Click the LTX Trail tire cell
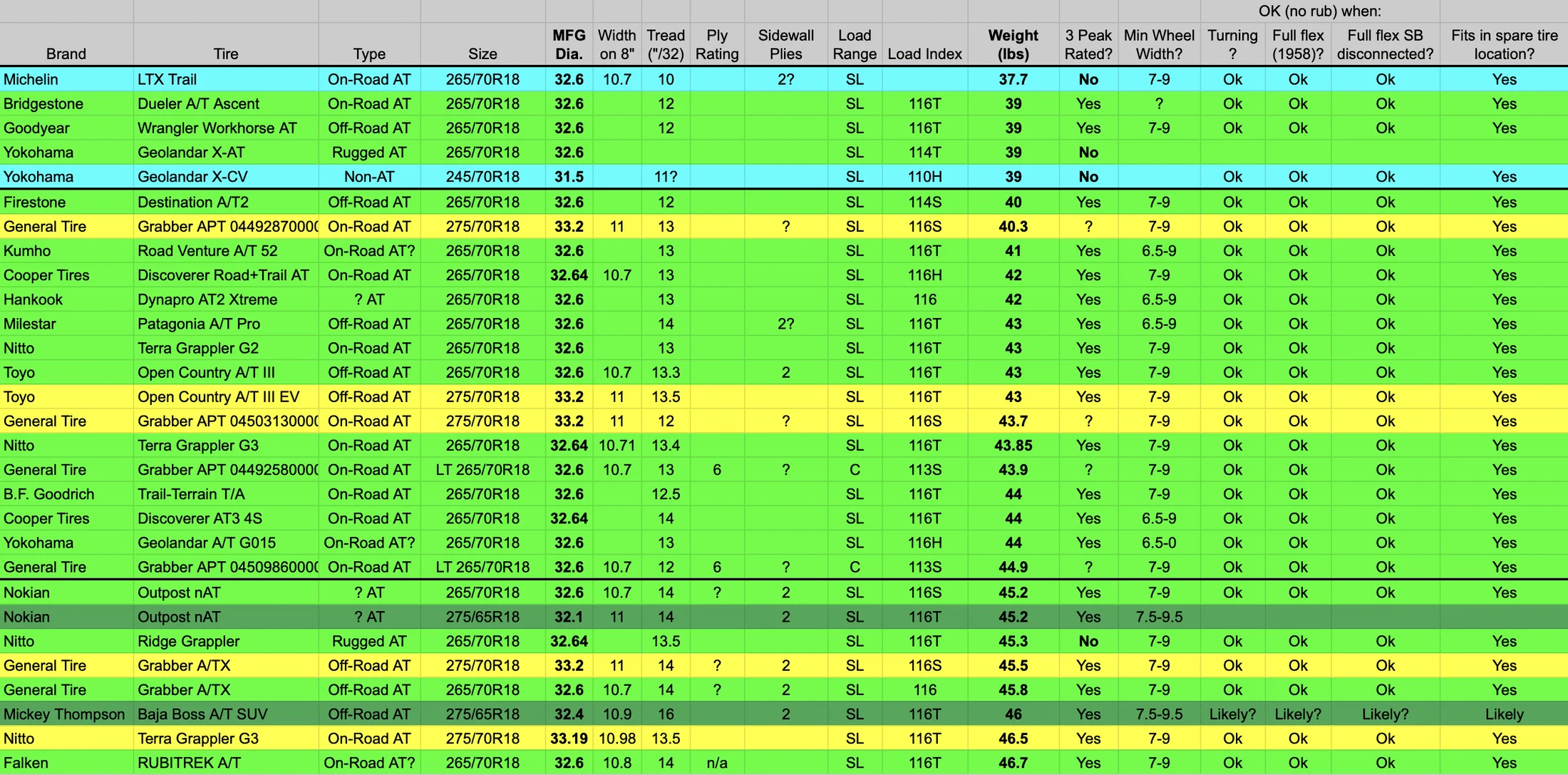The height and width of the screenshot is (775, 1568). (x=226, y=79)
